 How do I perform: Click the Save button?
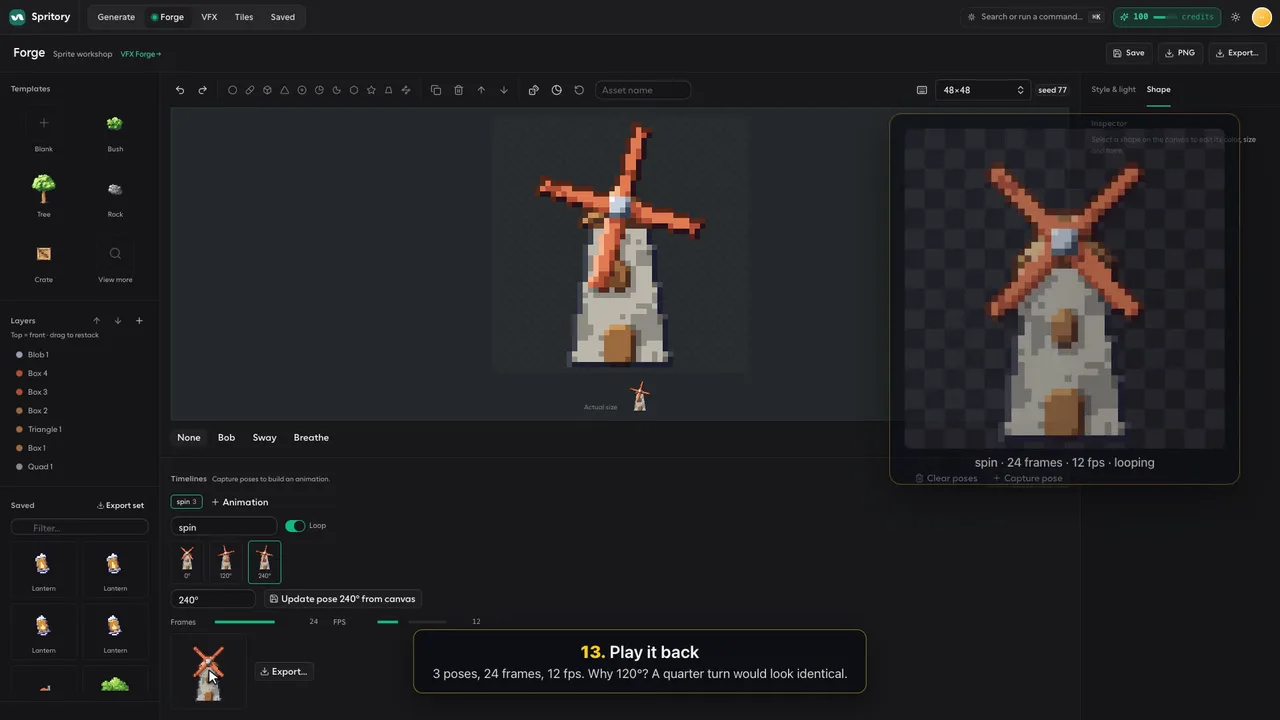tap(1129, 53)
